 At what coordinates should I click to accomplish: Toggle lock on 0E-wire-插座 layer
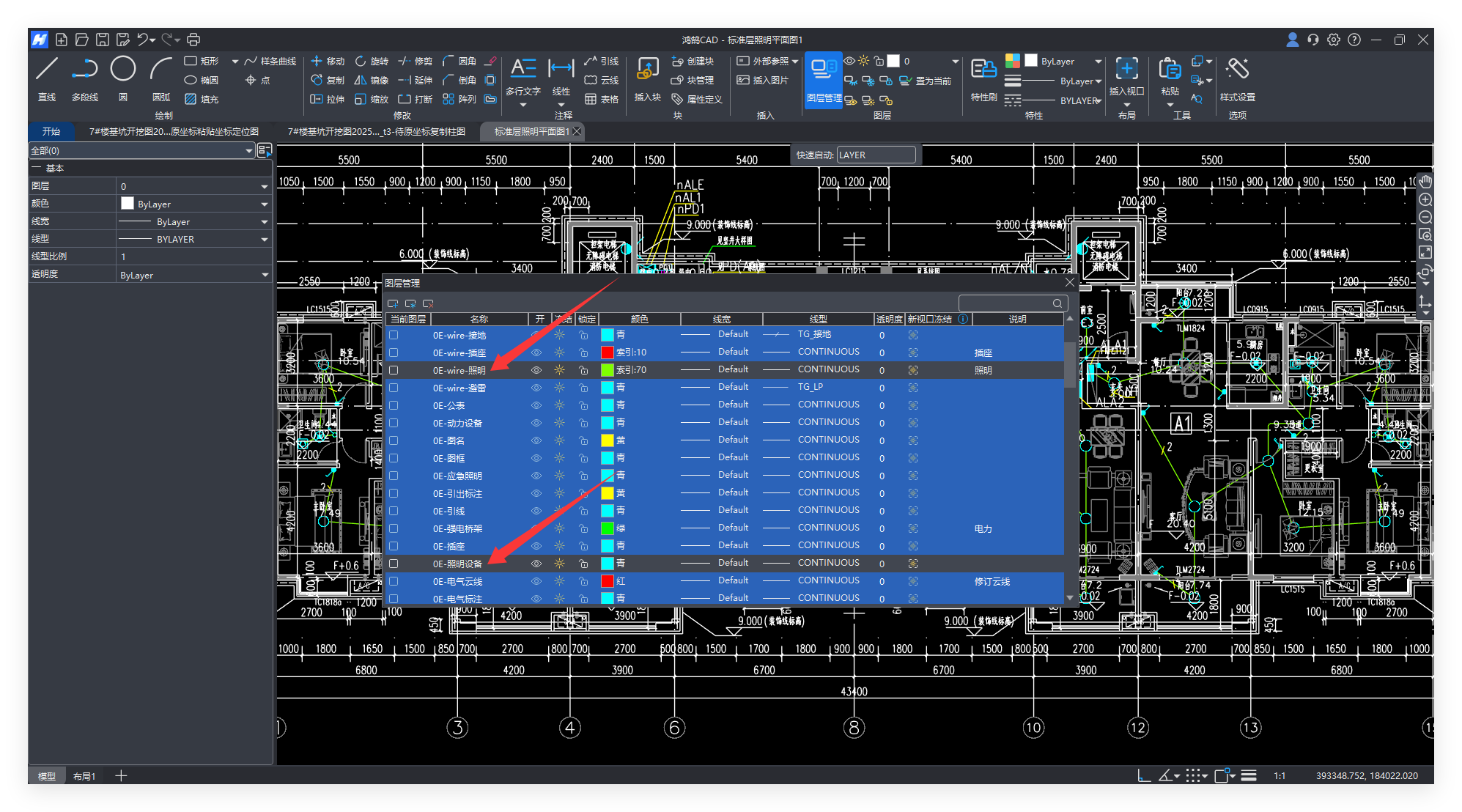point(583,353)
